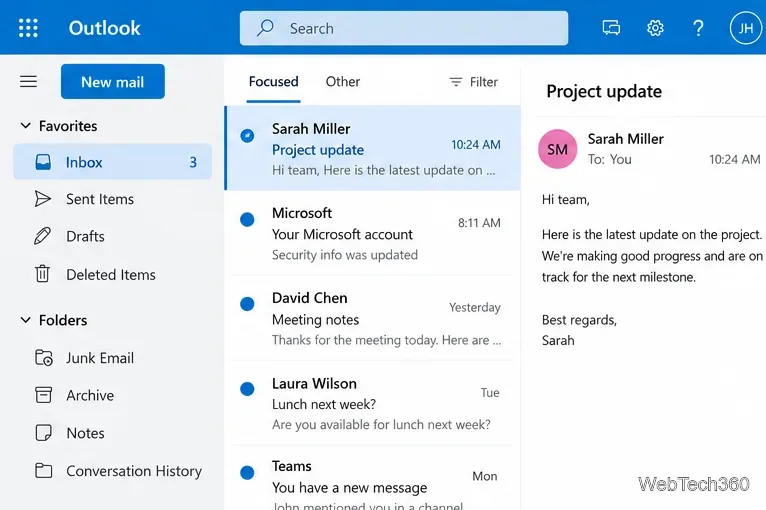Click the search magnifier icon
766x510 pixels.
(265, 28)
